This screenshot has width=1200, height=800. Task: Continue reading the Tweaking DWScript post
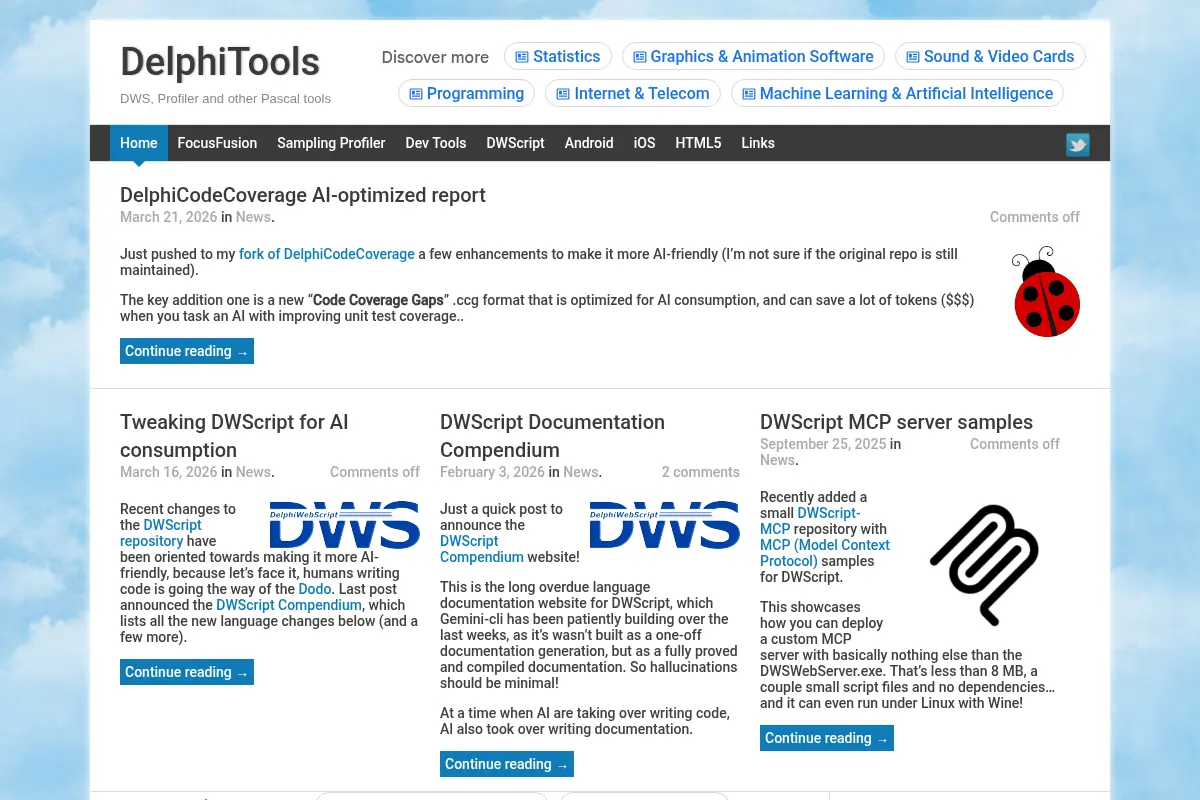[x=187, y=672]
